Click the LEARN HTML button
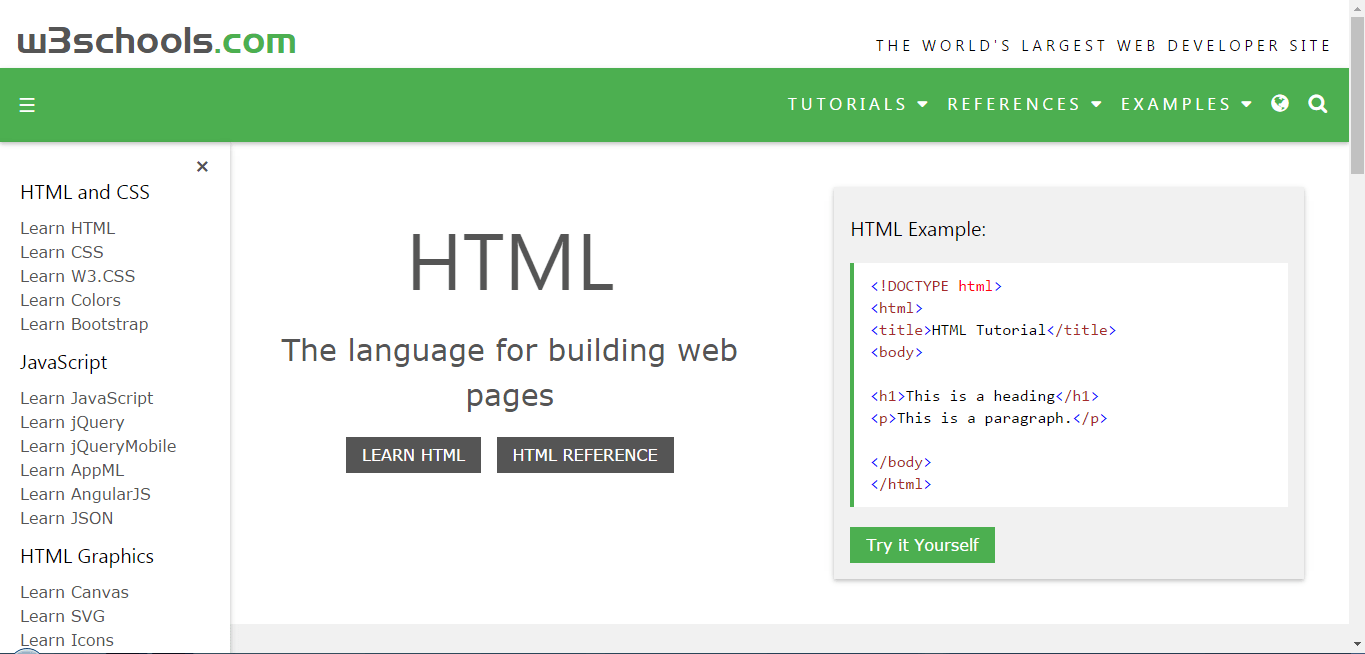1365x654 pixels. coord(413,455)
